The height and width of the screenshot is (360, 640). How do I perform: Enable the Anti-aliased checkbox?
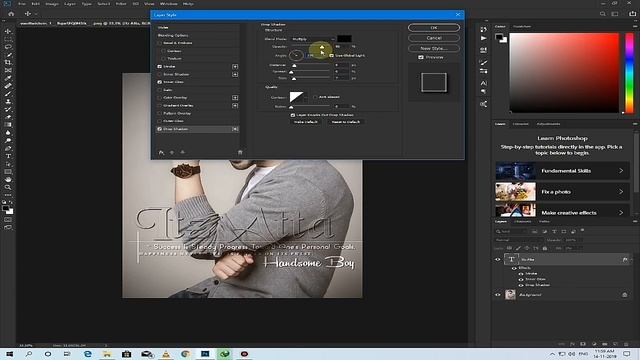point(315,97)
